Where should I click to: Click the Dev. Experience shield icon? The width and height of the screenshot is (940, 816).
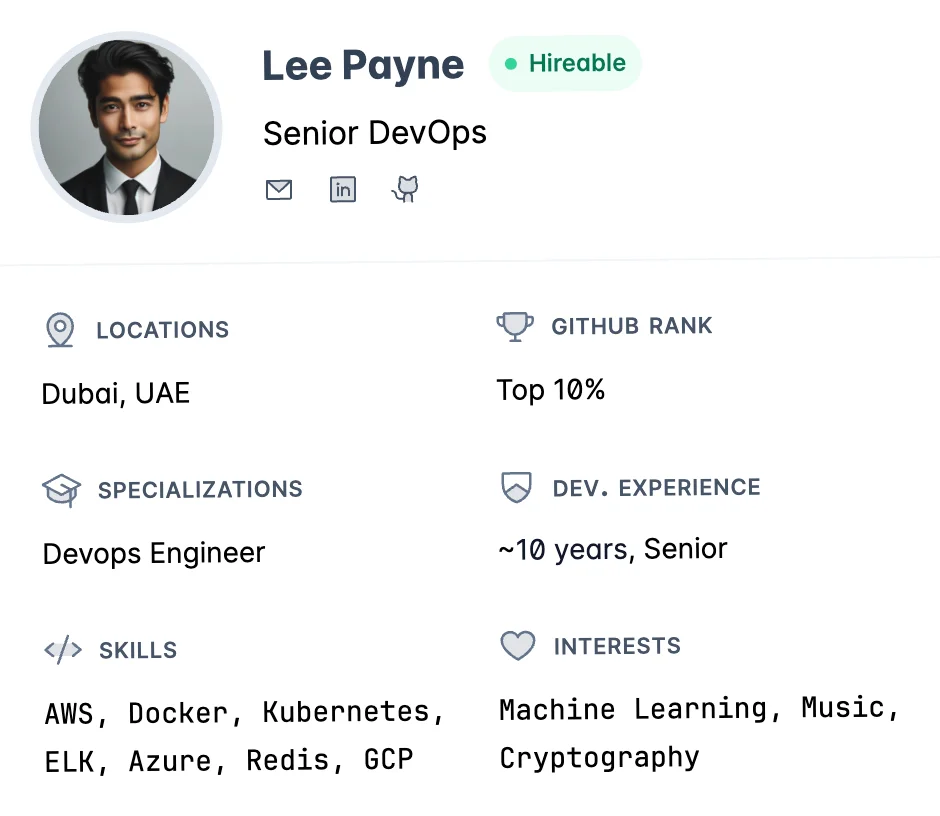(x=516, y=488)
